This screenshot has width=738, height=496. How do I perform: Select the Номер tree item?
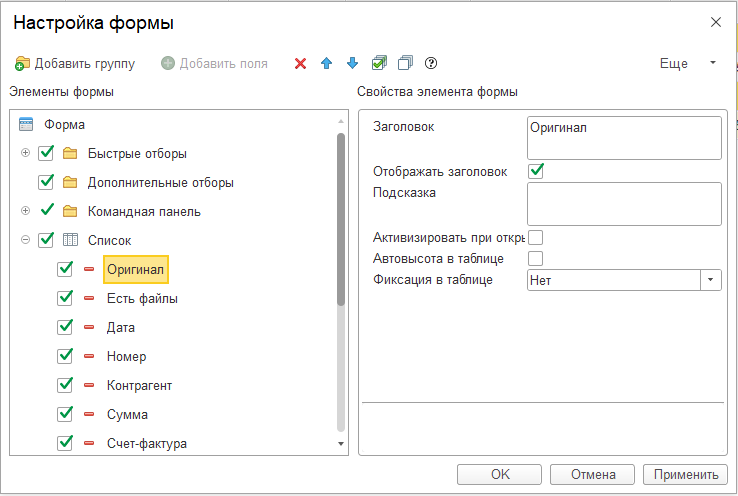[x=127, y=356]
